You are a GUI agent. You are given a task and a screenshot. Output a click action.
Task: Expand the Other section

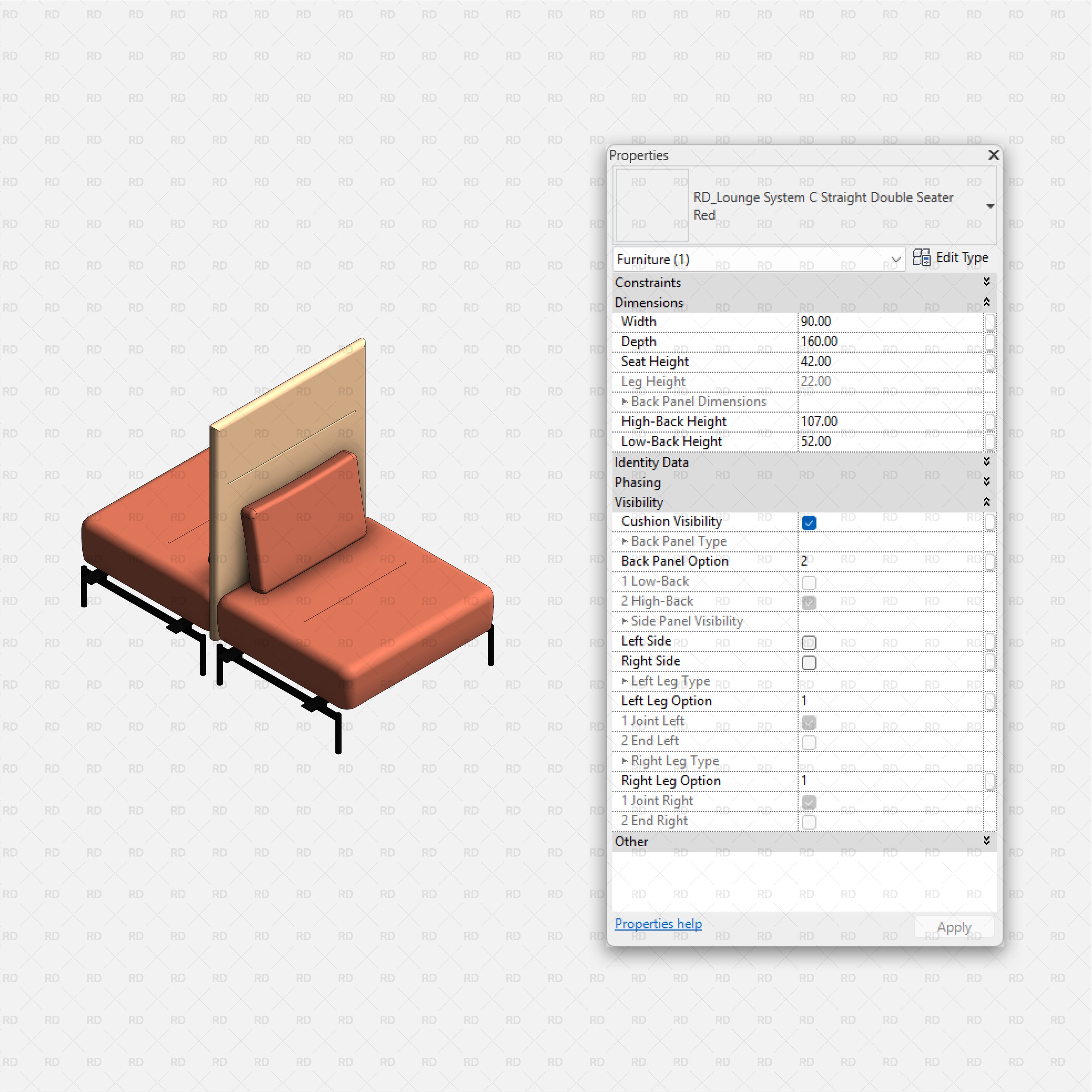pos(986,841)
